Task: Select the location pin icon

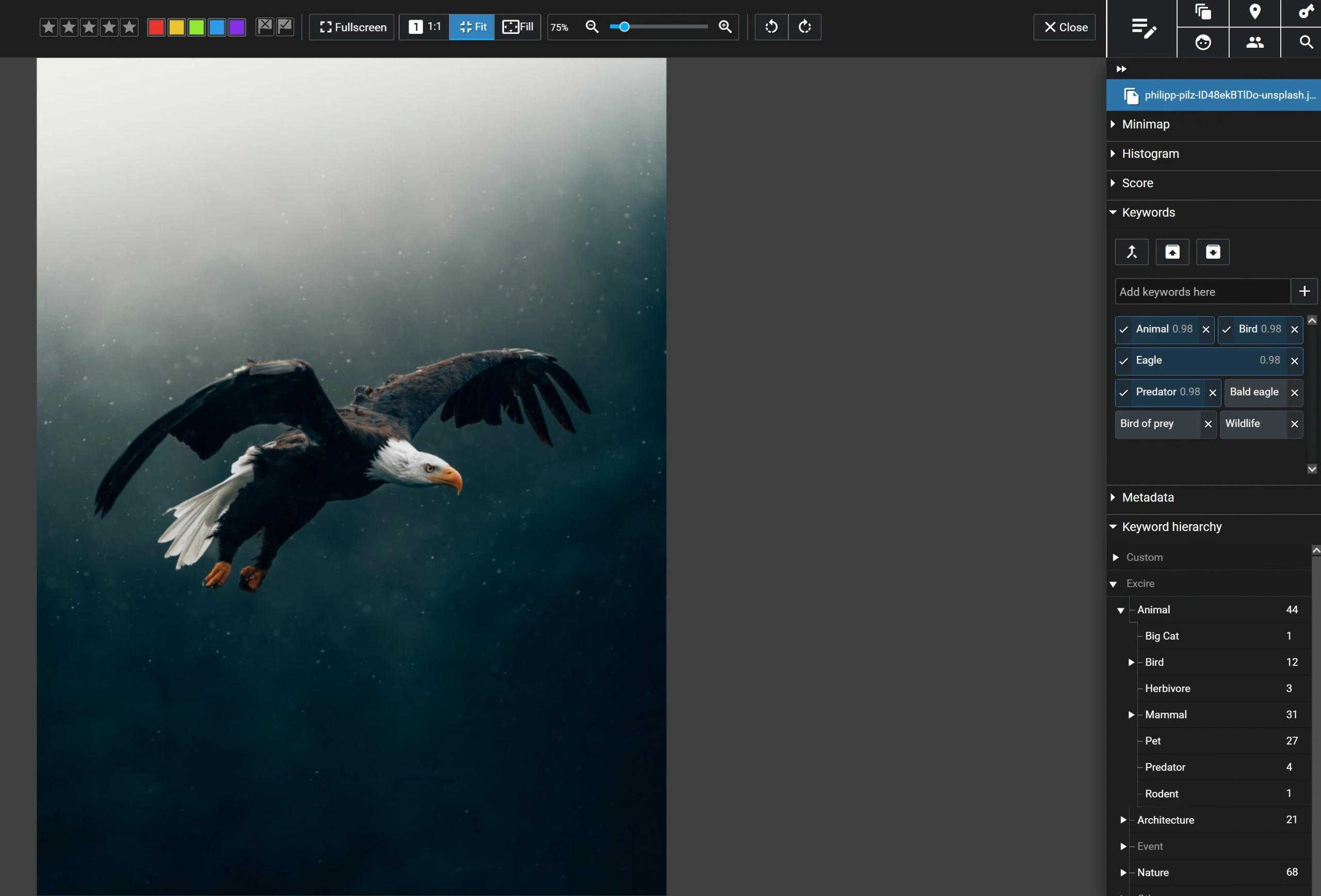Action: click(x=1255, y=11)
